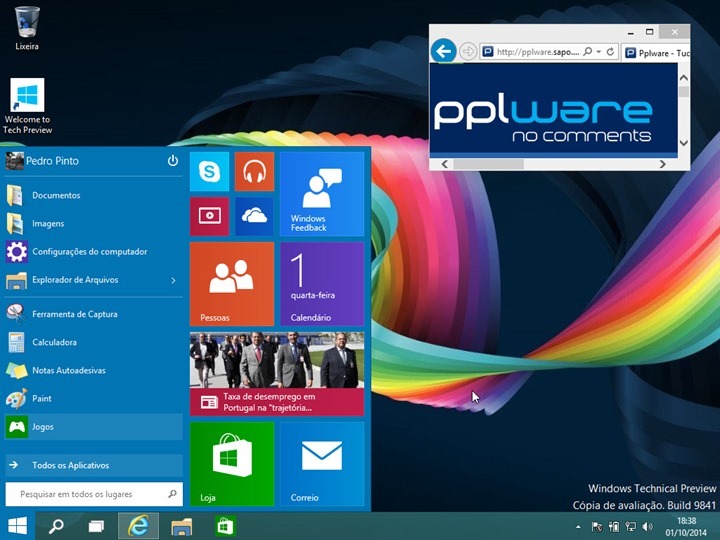
Task: Click the Windows Start button
Action: (x=17, y=526)
